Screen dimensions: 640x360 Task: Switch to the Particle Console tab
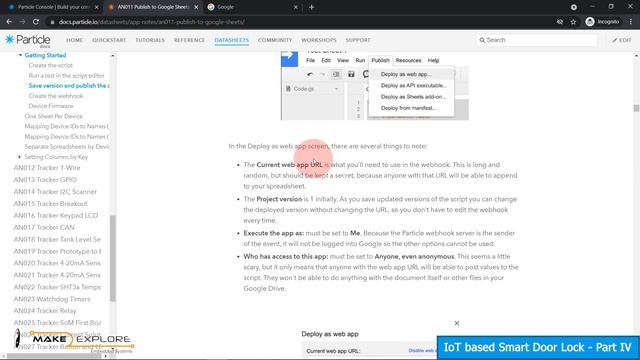coord(52,7)
